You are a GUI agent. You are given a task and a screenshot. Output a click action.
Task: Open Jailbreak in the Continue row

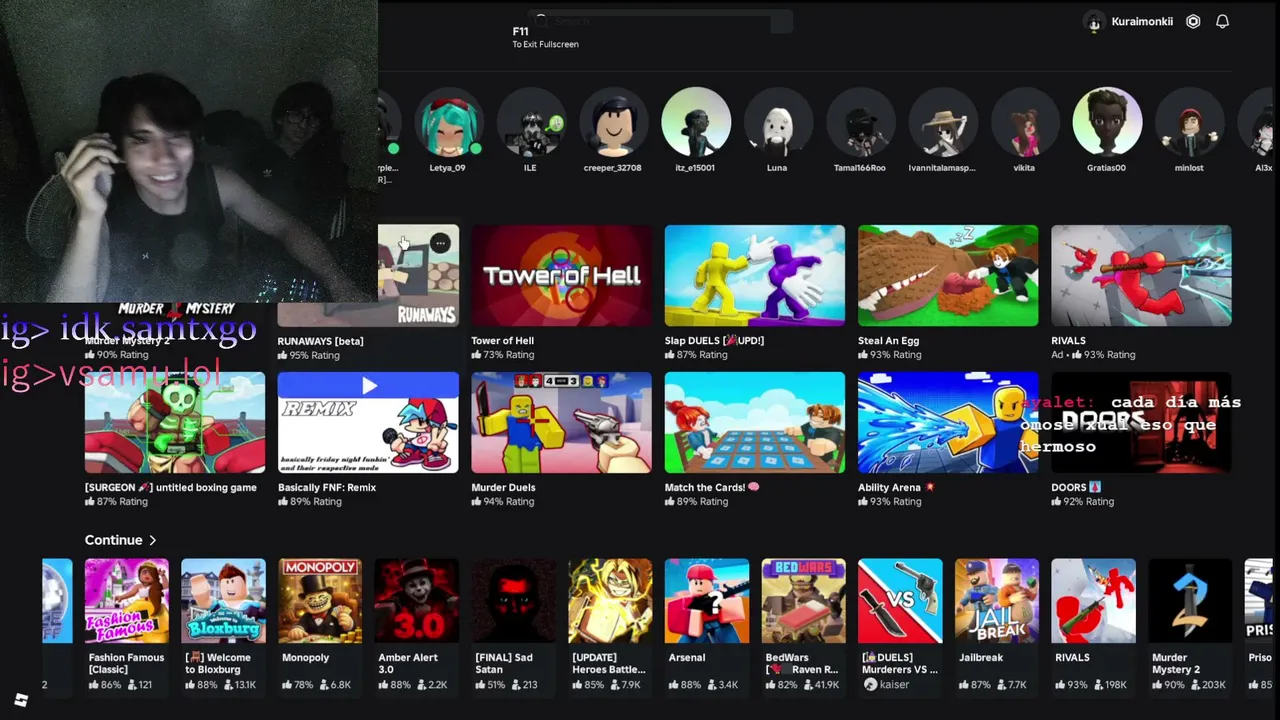pyautogui.click(x=997, y=601)
